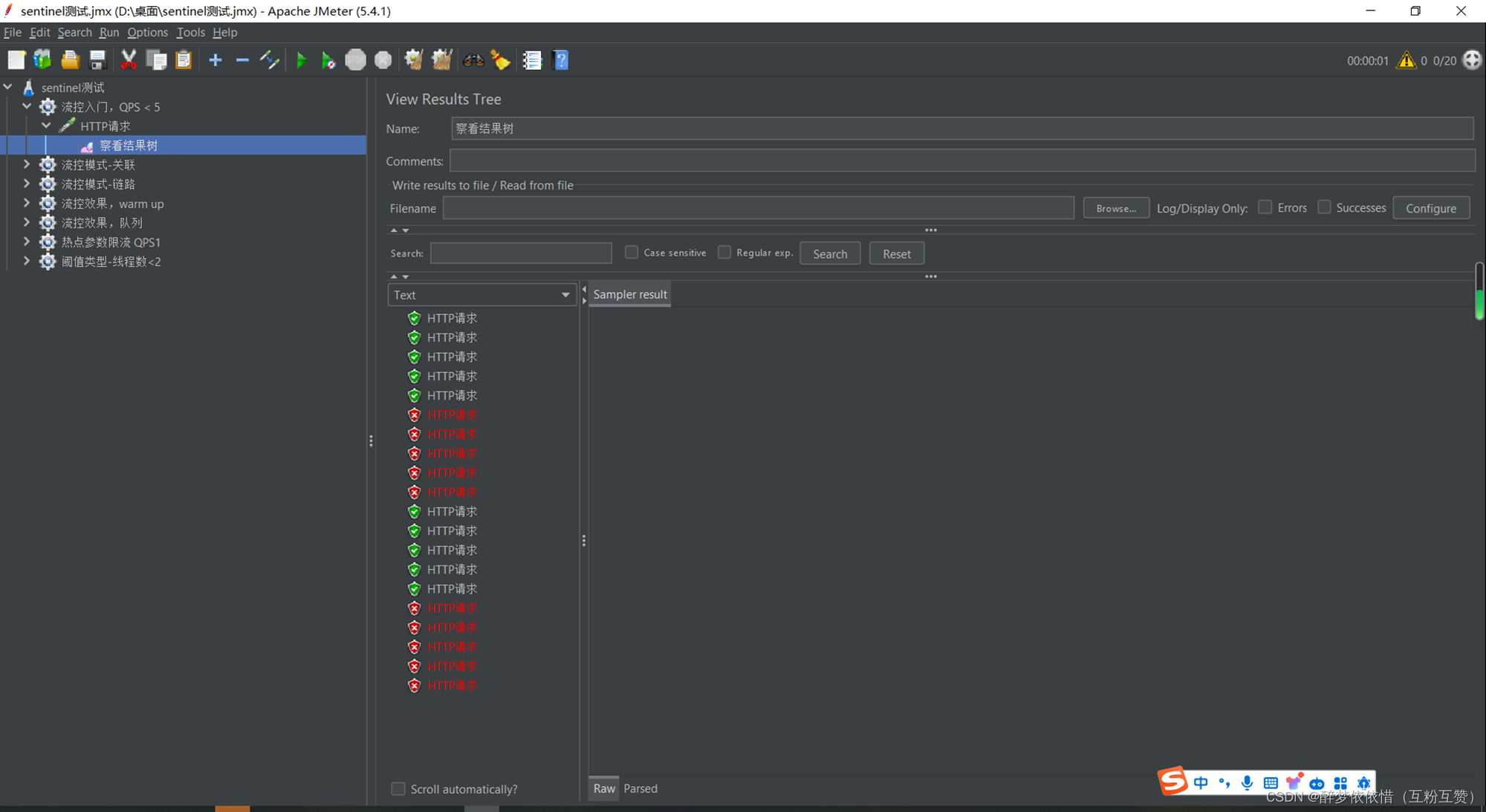This screenshot has width=1486, height=812.
Task: Click the Toggle (pencil arrows) toolbar icon
Action: point(269,60)
